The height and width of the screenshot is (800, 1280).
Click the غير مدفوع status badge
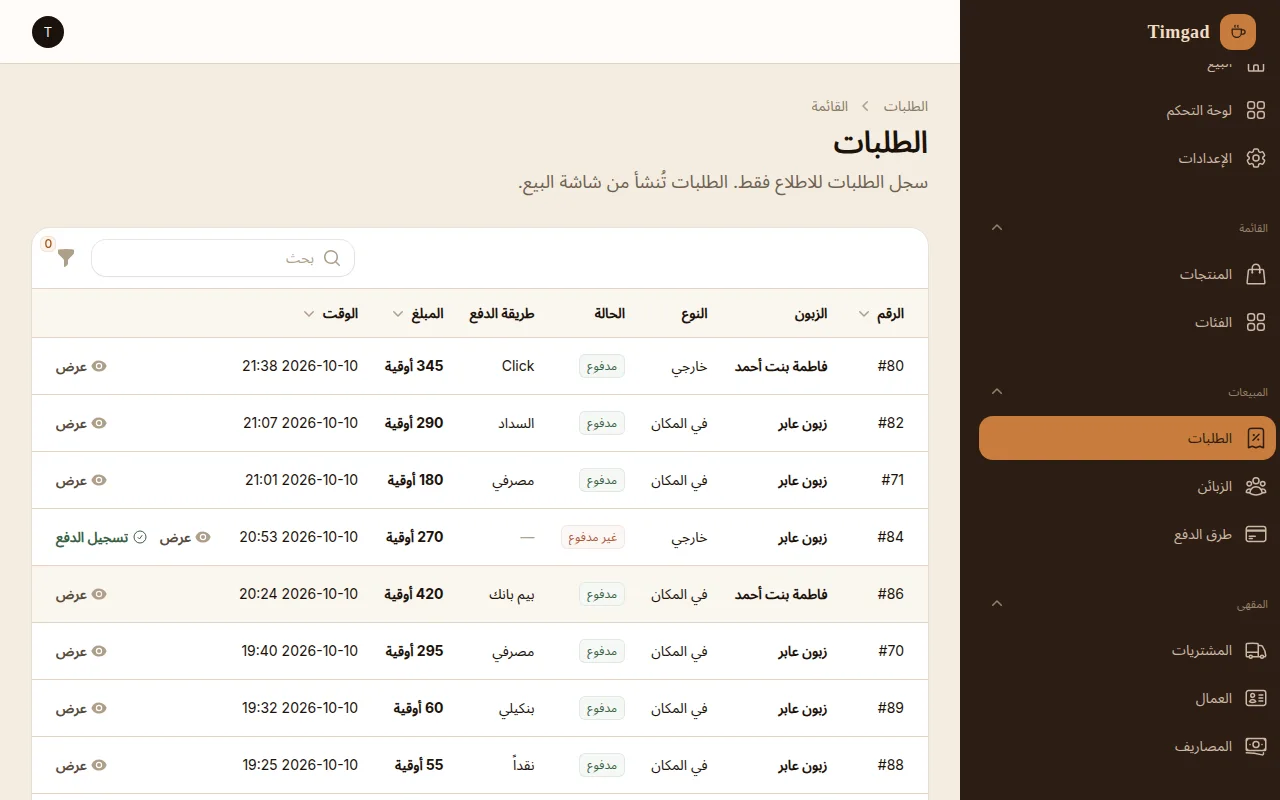(x=593, y=537)
